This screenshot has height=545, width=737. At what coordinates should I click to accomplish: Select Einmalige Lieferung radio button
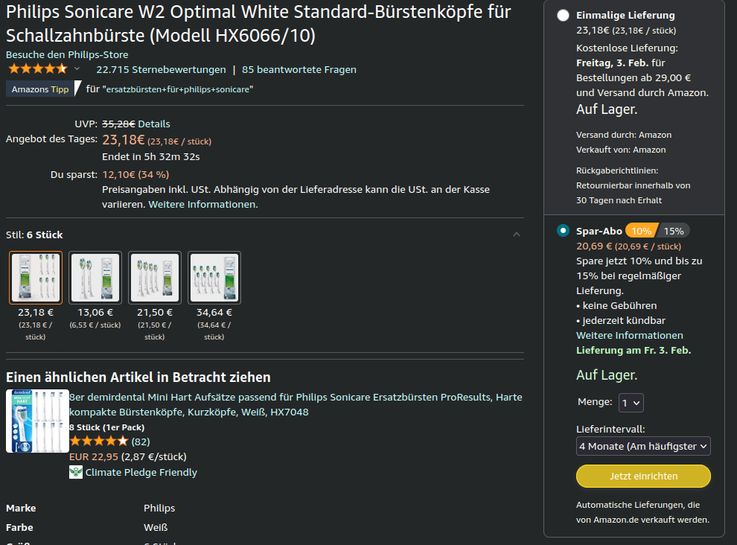(563, 16)
